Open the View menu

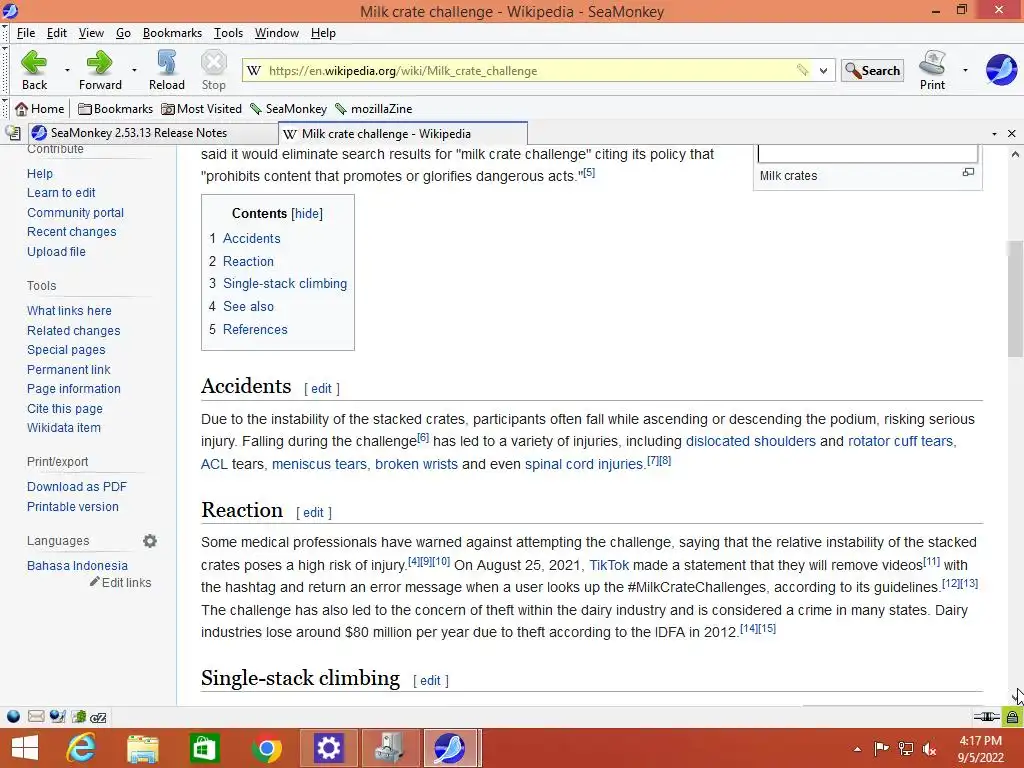[91, 33]
